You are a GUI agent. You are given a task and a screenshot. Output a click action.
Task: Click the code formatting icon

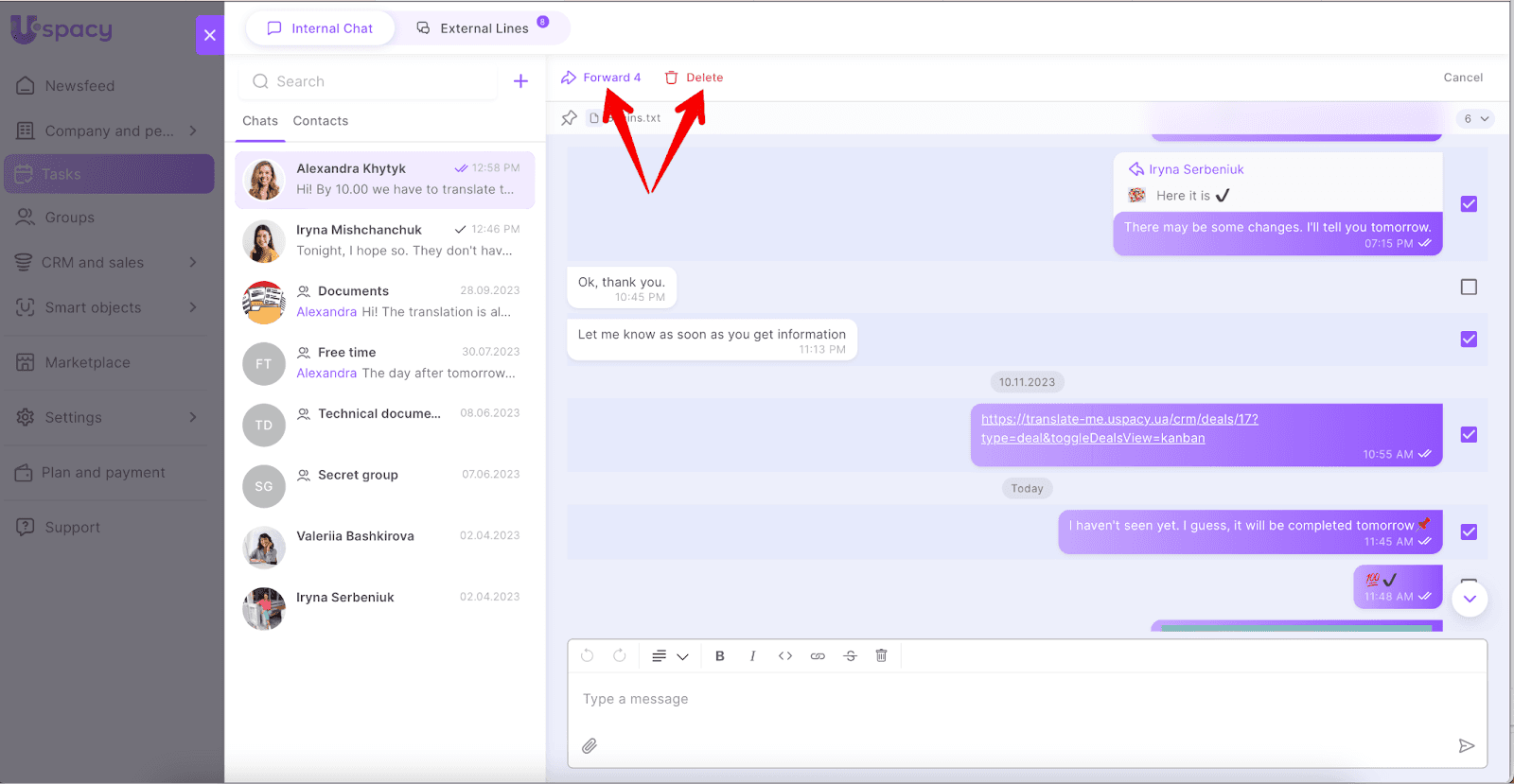click(x=784, y=656)
